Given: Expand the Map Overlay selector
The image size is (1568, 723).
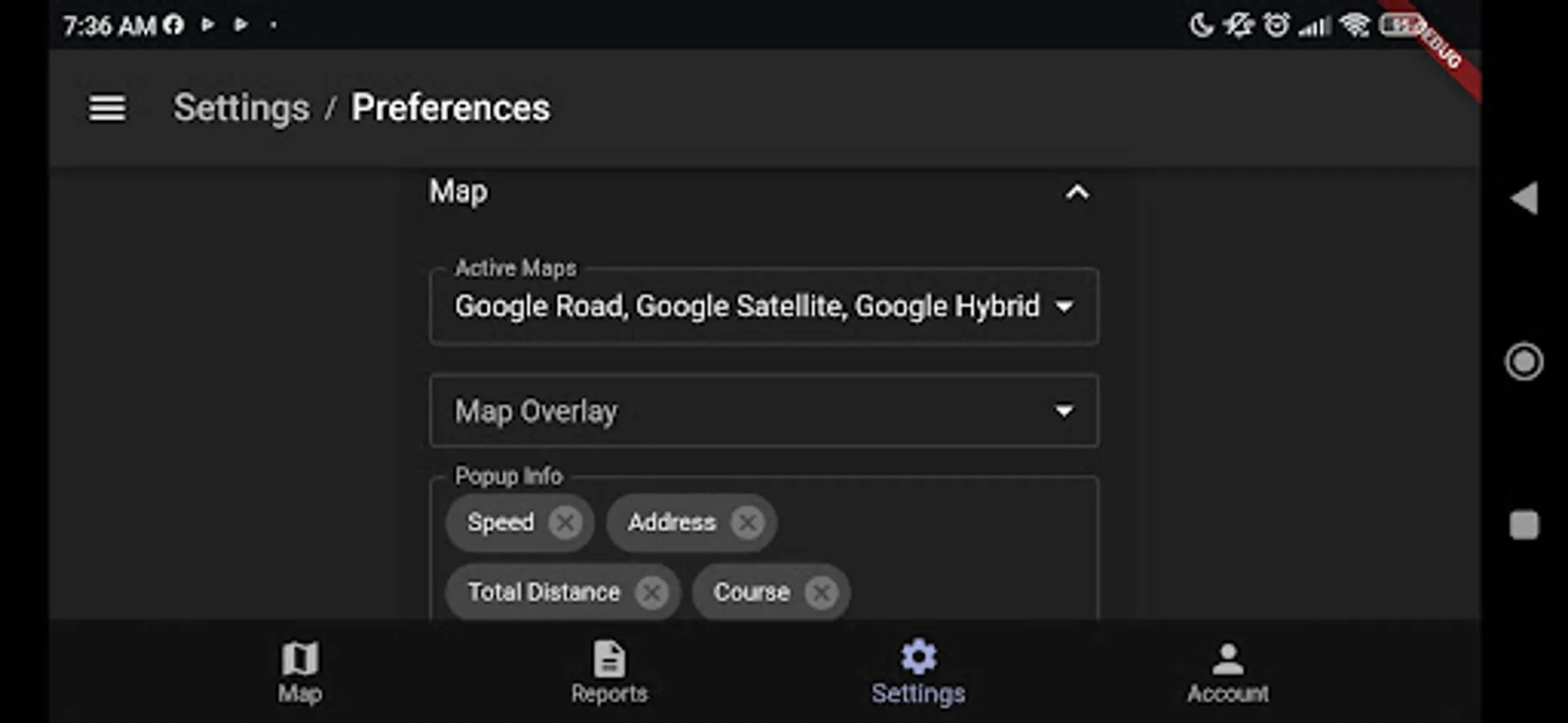Looking at the screenshot, I should [1065, 411].
